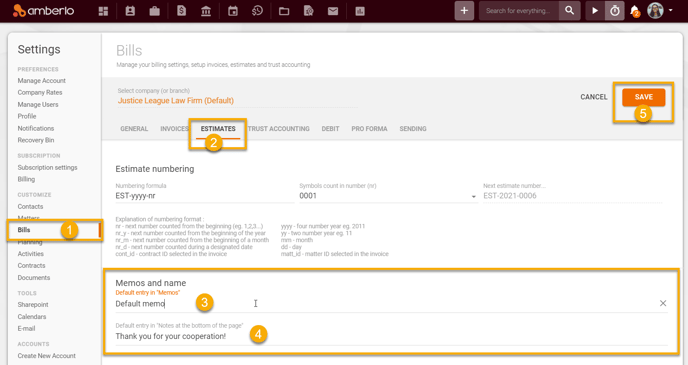Open Notifications settings
This screenshot has width=688, height=365.
36,128
